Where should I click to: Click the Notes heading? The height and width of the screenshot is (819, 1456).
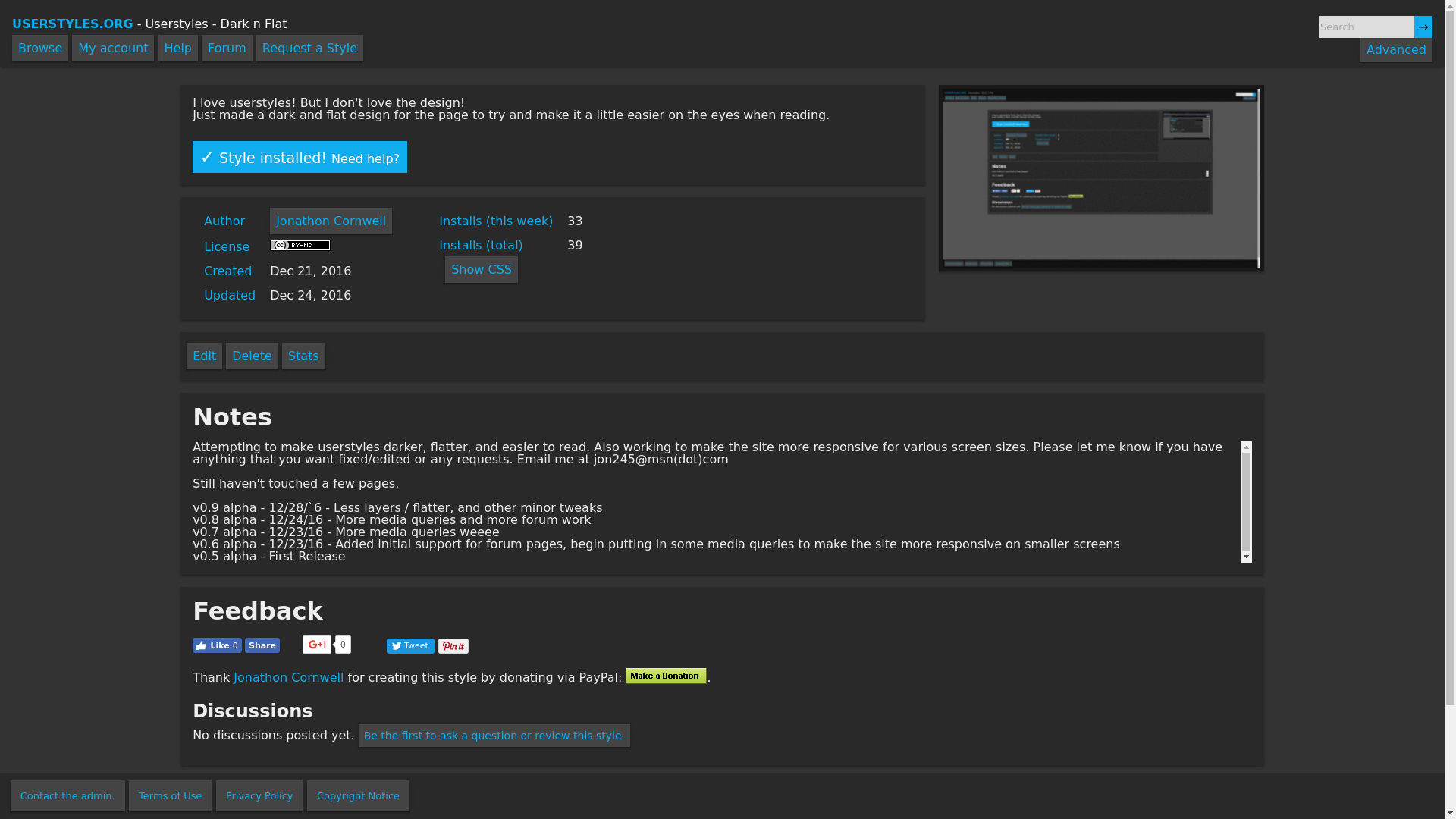tap(232, 417)
